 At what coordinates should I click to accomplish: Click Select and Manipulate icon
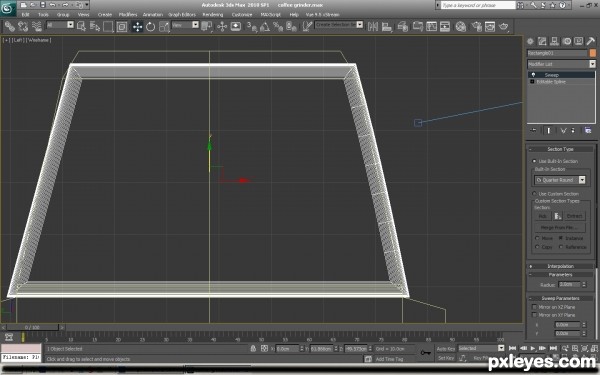tap(222, 26)
